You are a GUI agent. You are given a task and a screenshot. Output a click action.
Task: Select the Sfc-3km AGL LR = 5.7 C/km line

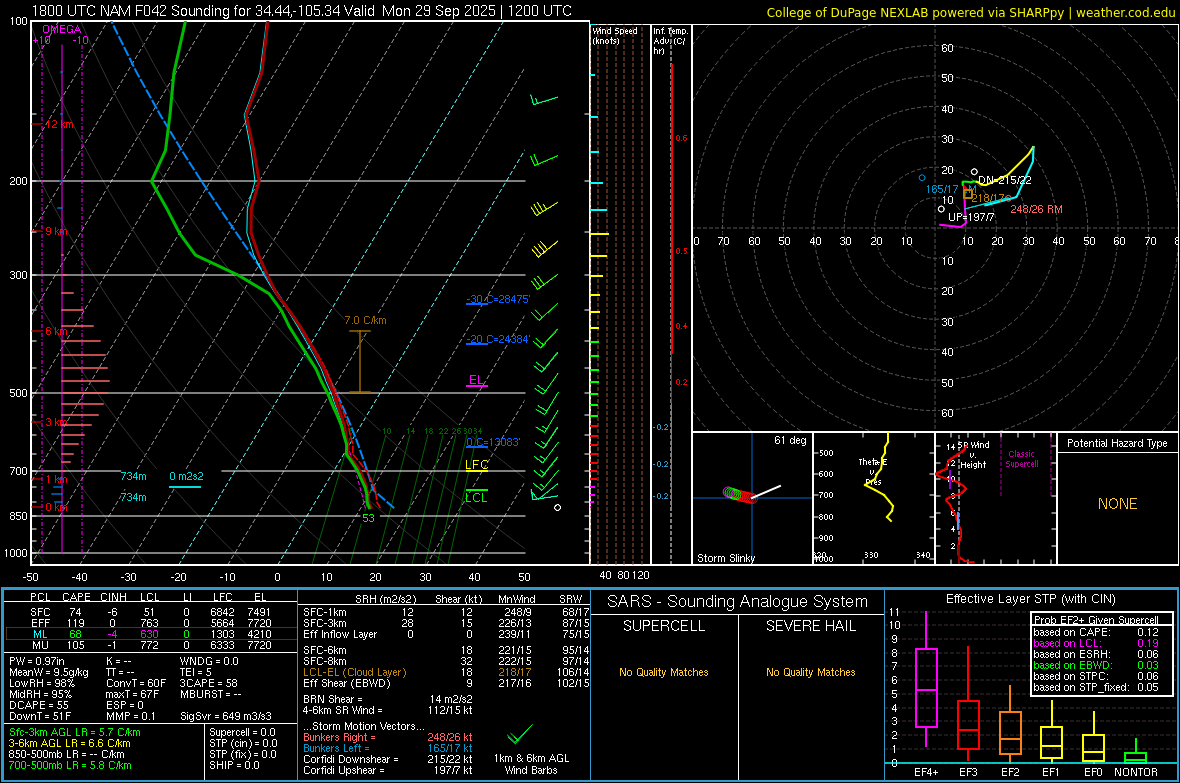click(x=75, y=732)
